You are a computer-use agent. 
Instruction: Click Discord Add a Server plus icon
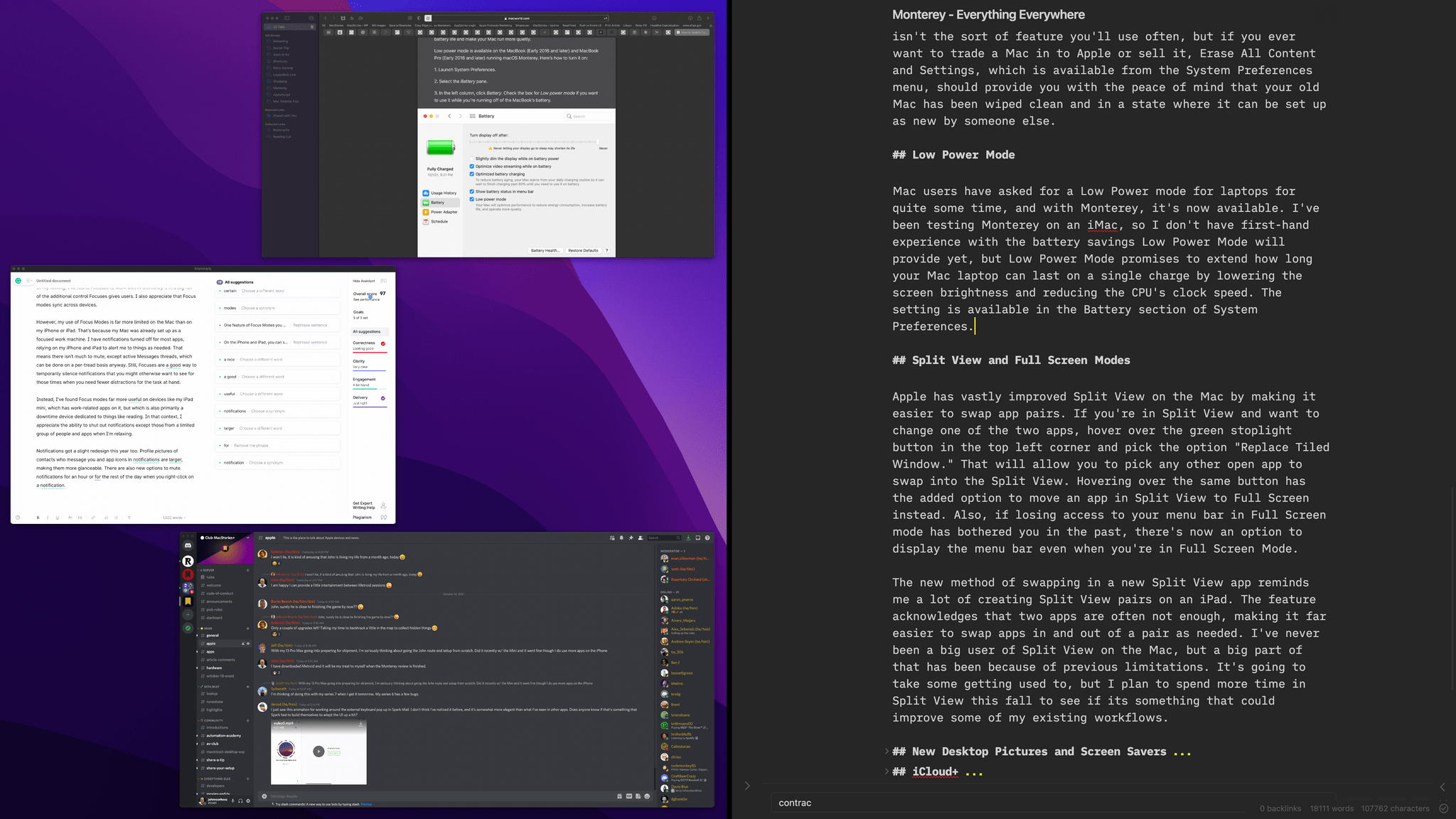188,614
